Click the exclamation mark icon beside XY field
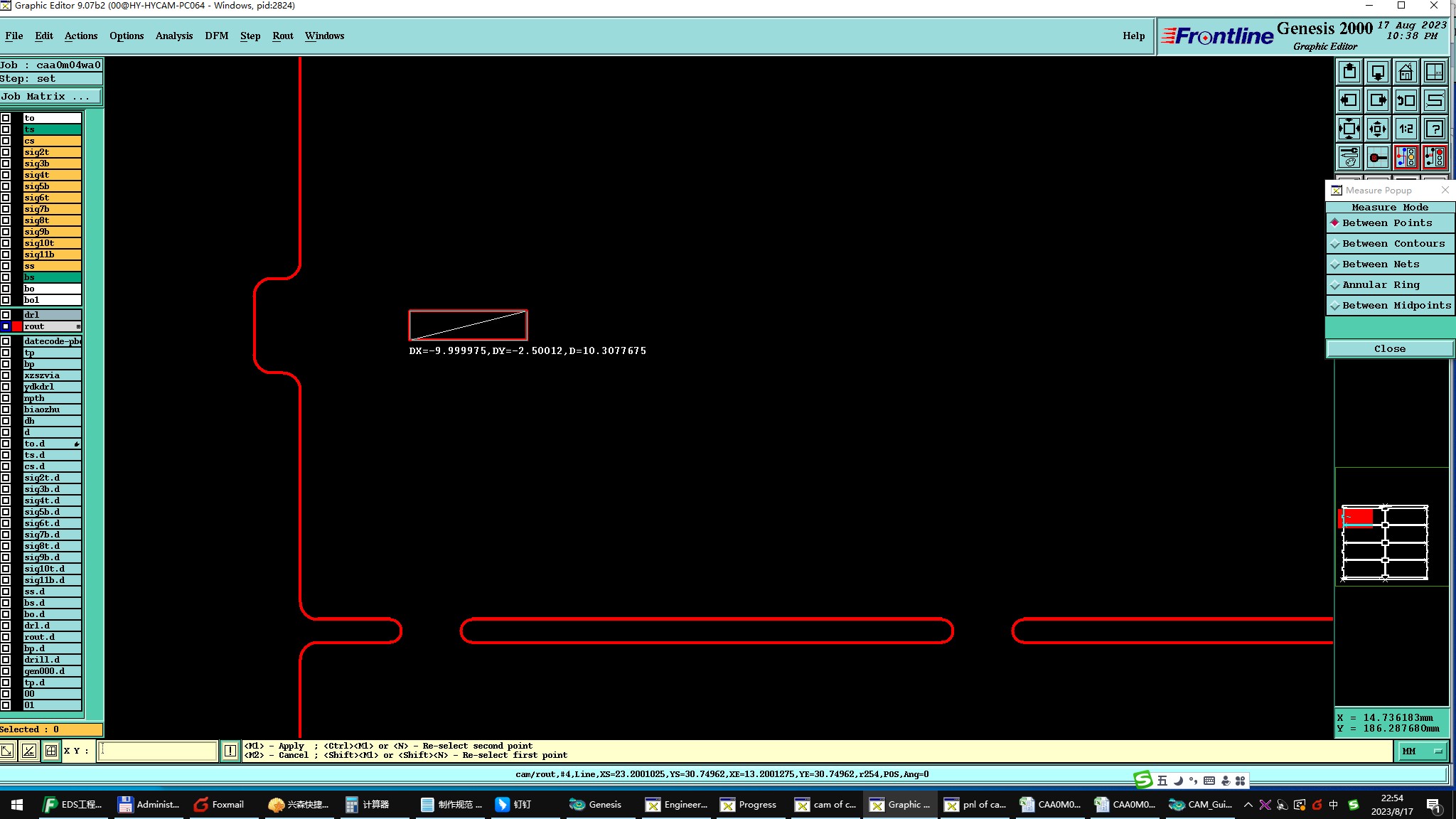 click(230, 751)
